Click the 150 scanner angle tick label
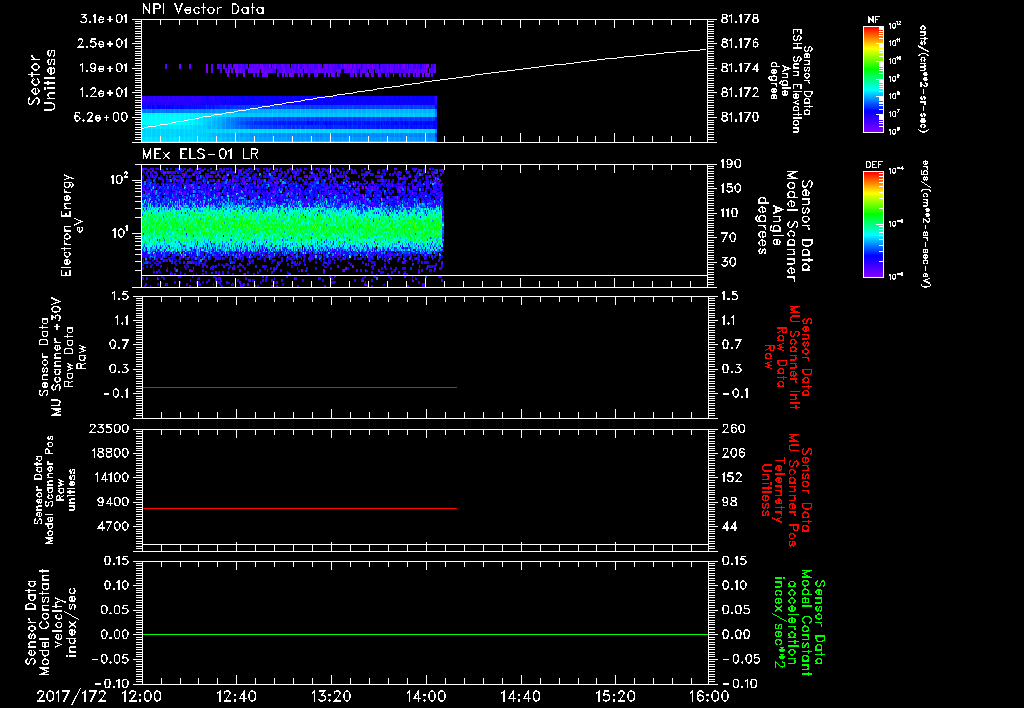The height and width of the screenshot is (708, 1024). (x=731, y=189)
